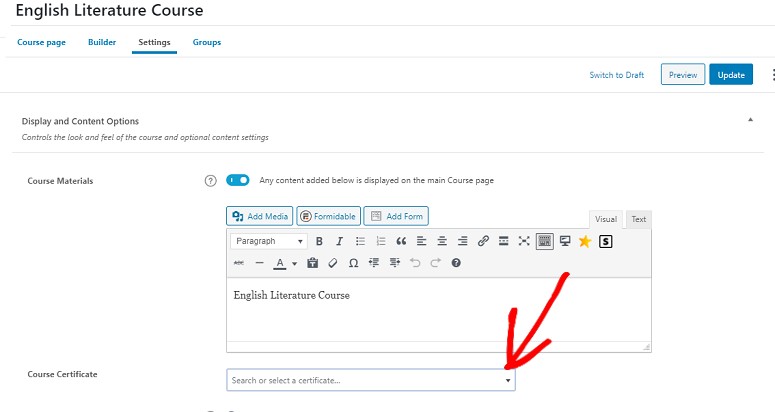Add a blockquote
The width and height of the screenshot is (775, 412).
pos(401,241)
